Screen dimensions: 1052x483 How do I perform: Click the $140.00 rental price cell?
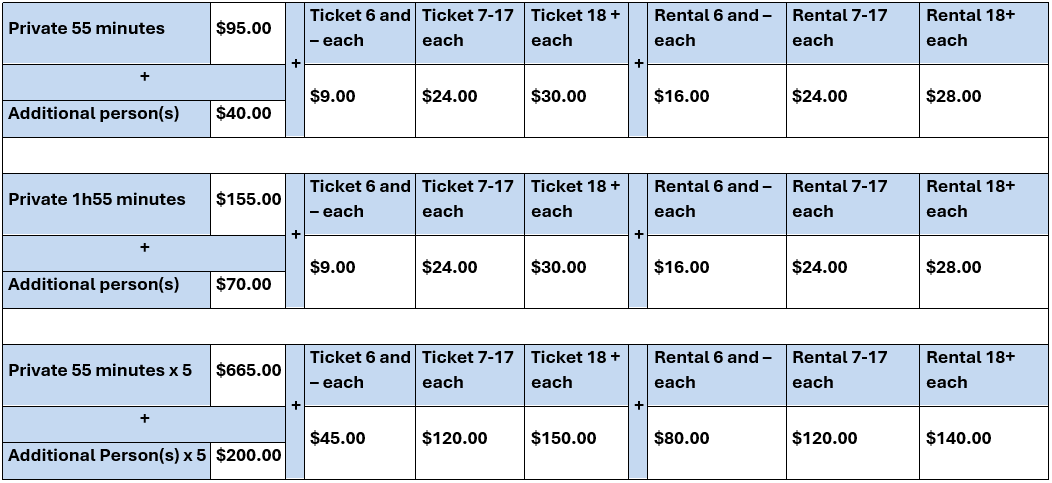984,443
